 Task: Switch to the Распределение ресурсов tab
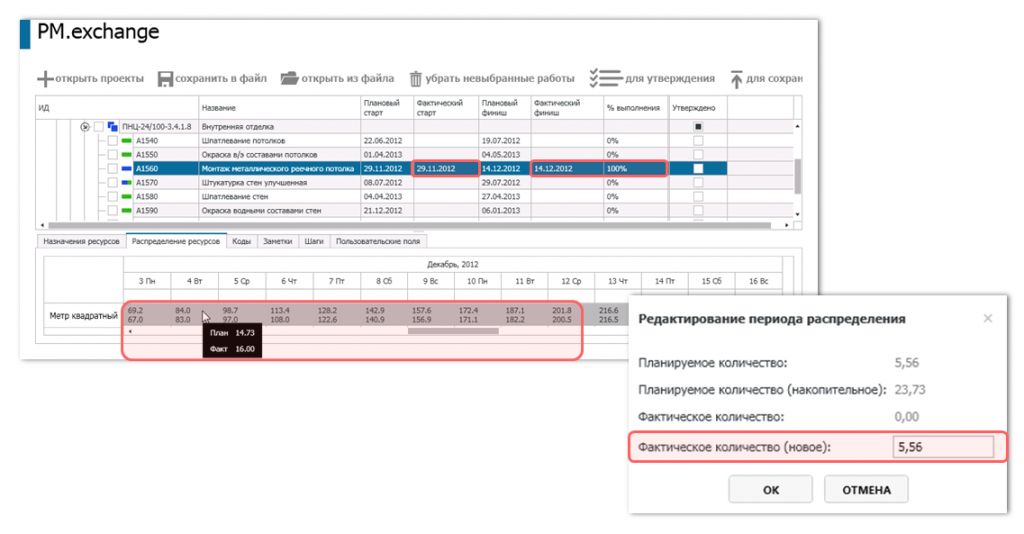coord(176,241)
